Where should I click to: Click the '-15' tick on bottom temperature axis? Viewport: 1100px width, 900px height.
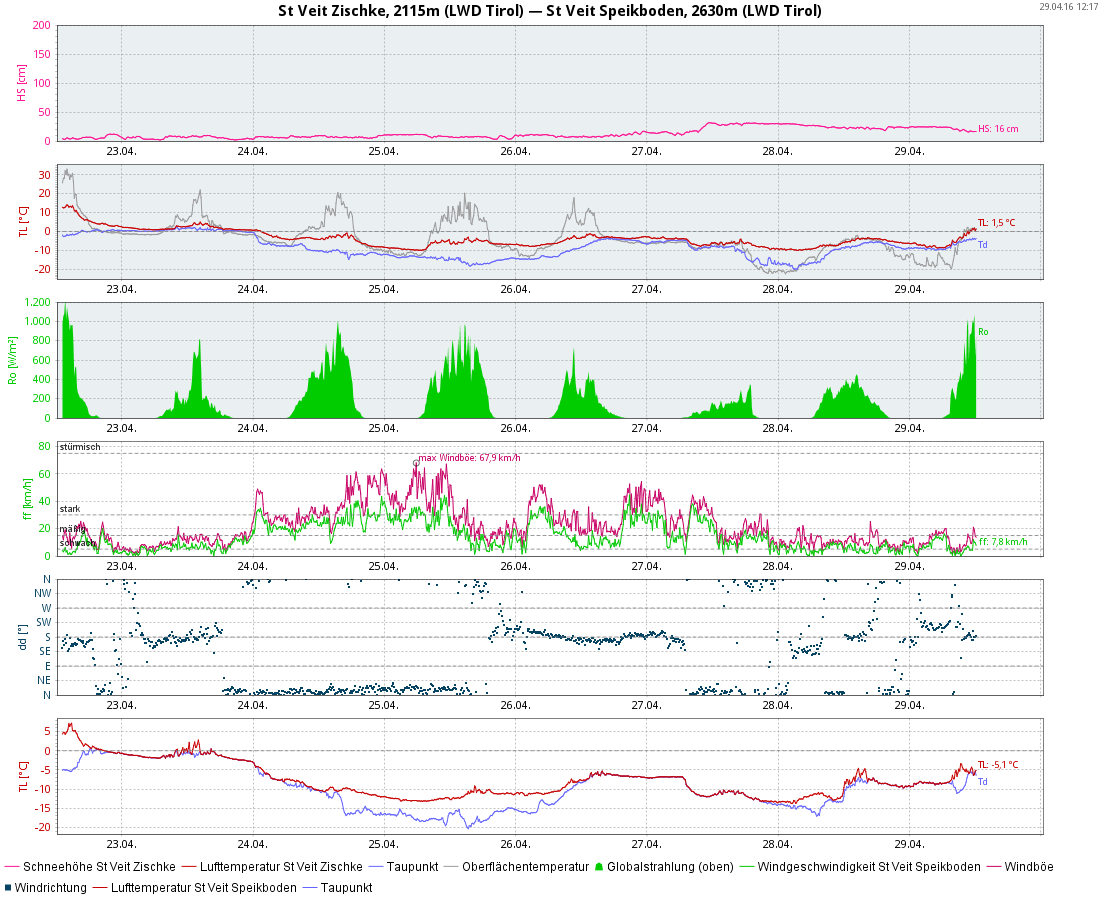coord(43,808)
